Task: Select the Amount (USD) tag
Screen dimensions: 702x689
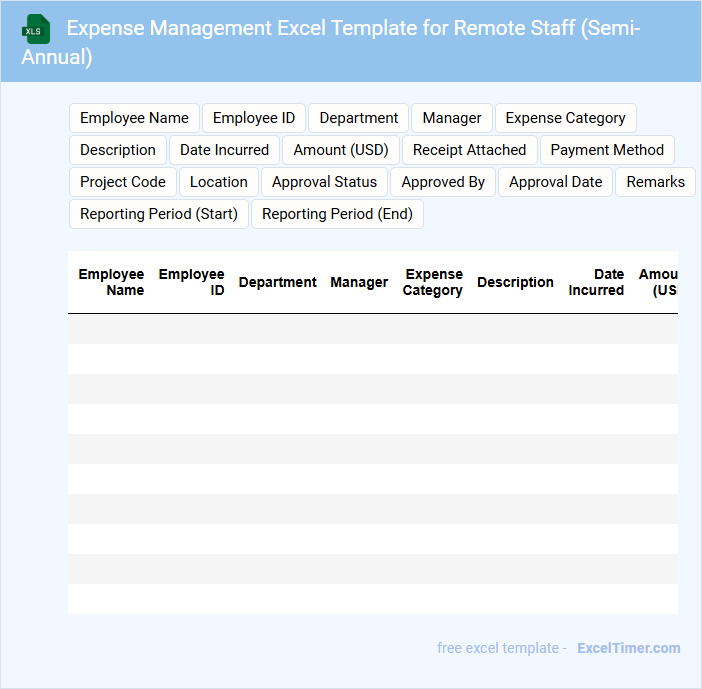Action: click(x=340, y=150)
